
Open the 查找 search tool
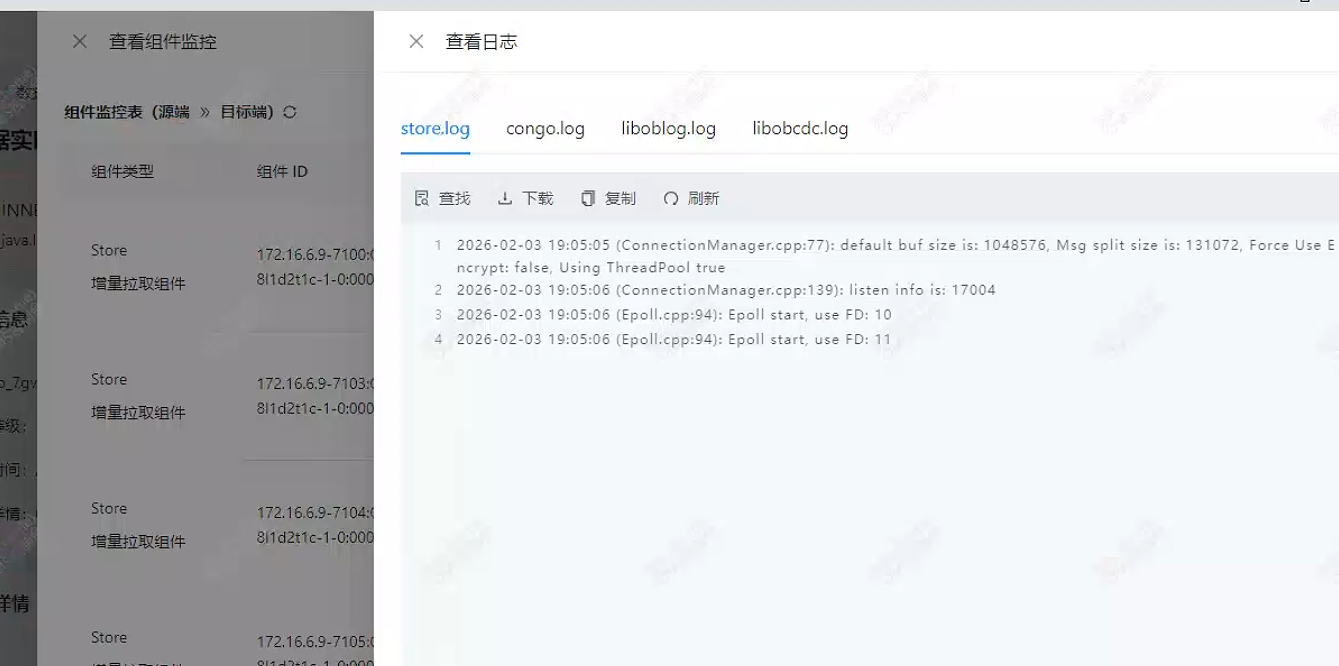[x=443, y=198]
